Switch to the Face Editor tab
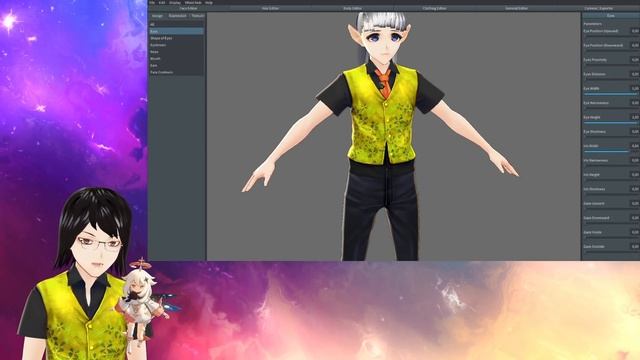Screen dimensions: 640x360 click(x=189, y=8)
